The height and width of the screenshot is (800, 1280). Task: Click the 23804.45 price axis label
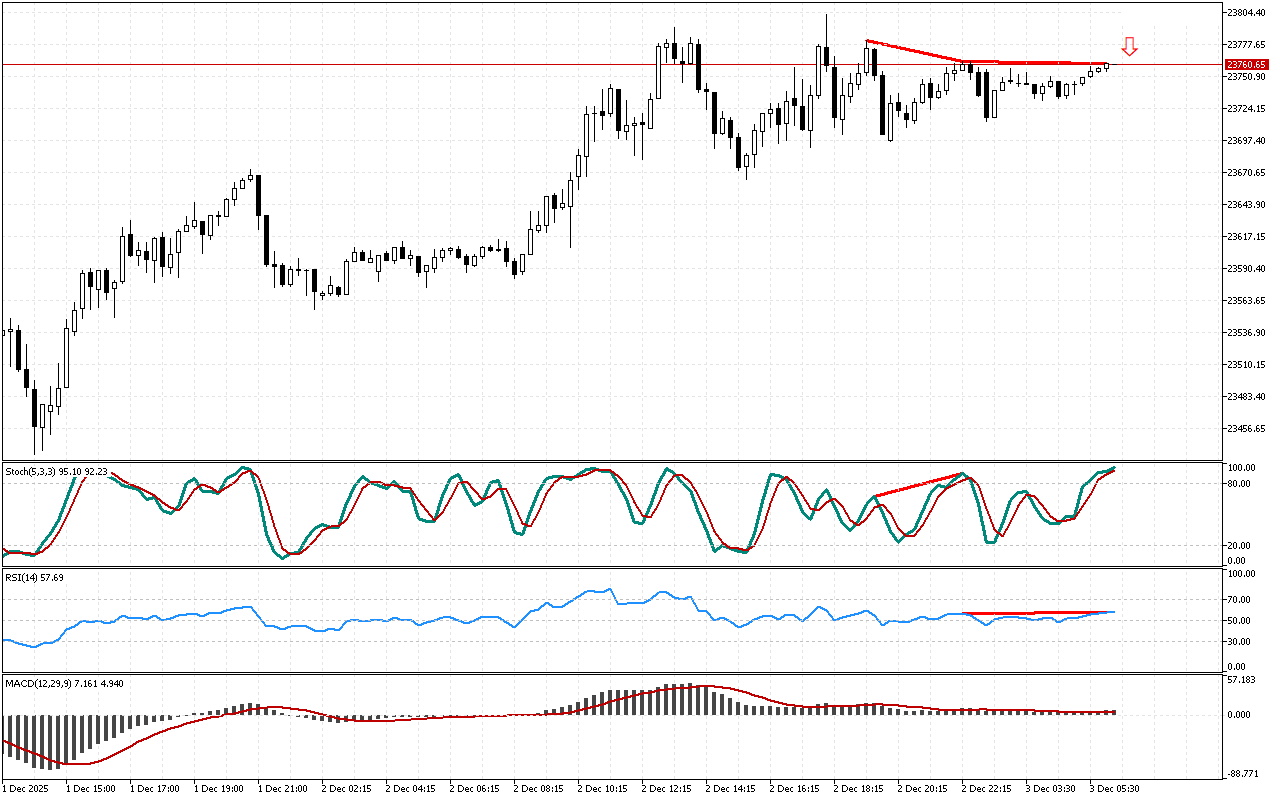1247,12
